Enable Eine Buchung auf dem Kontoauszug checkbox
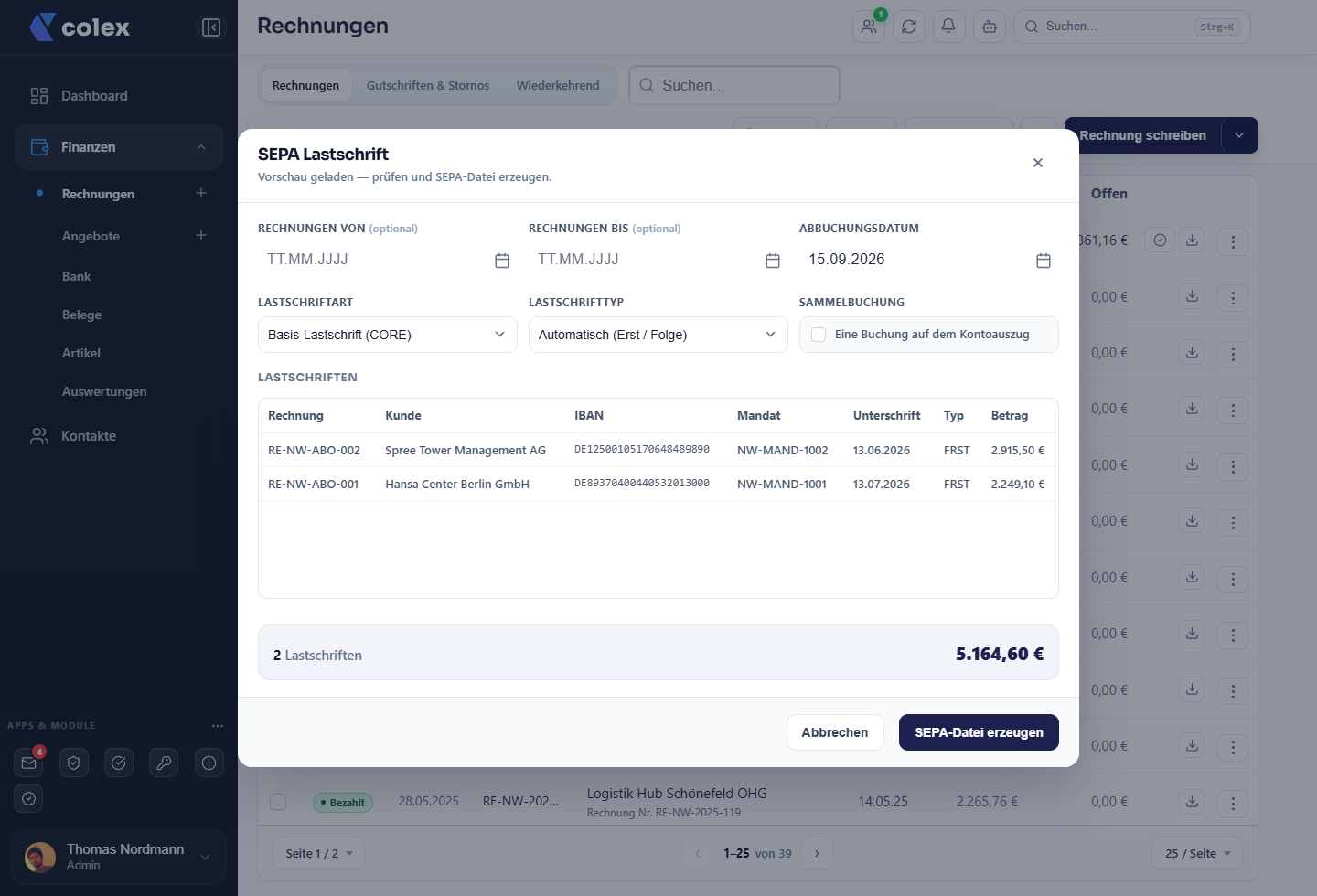The width and height of the screenshot is (1317, 896). (x=819, y=335)
